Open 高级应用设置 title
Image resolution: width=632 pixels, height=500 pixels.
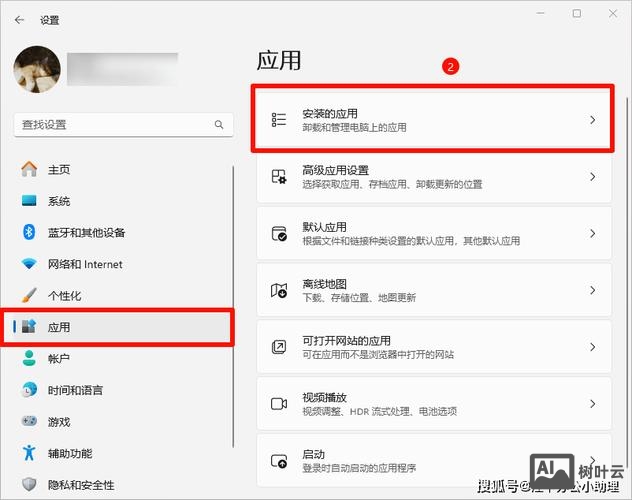336,170
